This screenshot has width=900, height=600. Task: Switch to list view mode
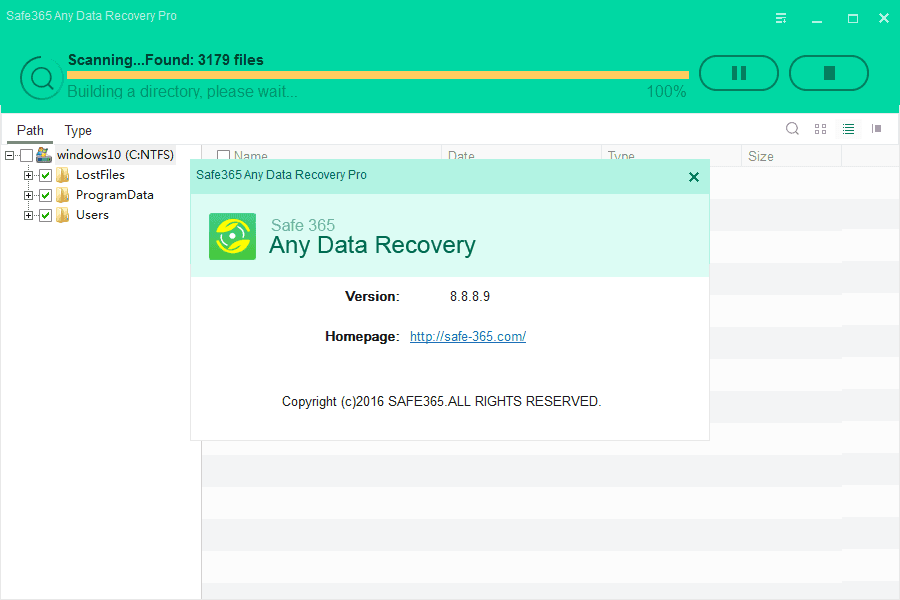click(848, 129)
